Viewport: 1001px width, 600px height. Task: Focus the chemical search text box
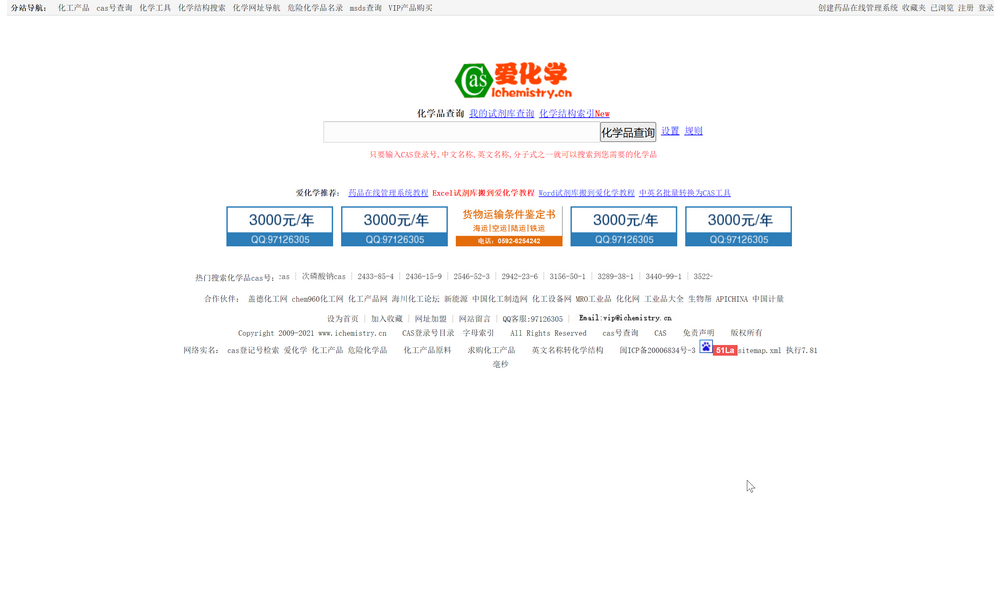[461, 132]
